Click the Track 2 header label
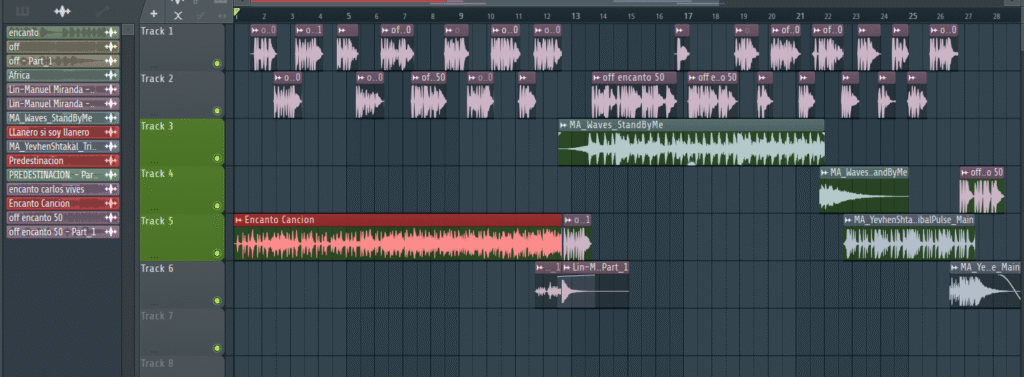The width and height of the screenshot is (1024, 377). pos(157,78)
